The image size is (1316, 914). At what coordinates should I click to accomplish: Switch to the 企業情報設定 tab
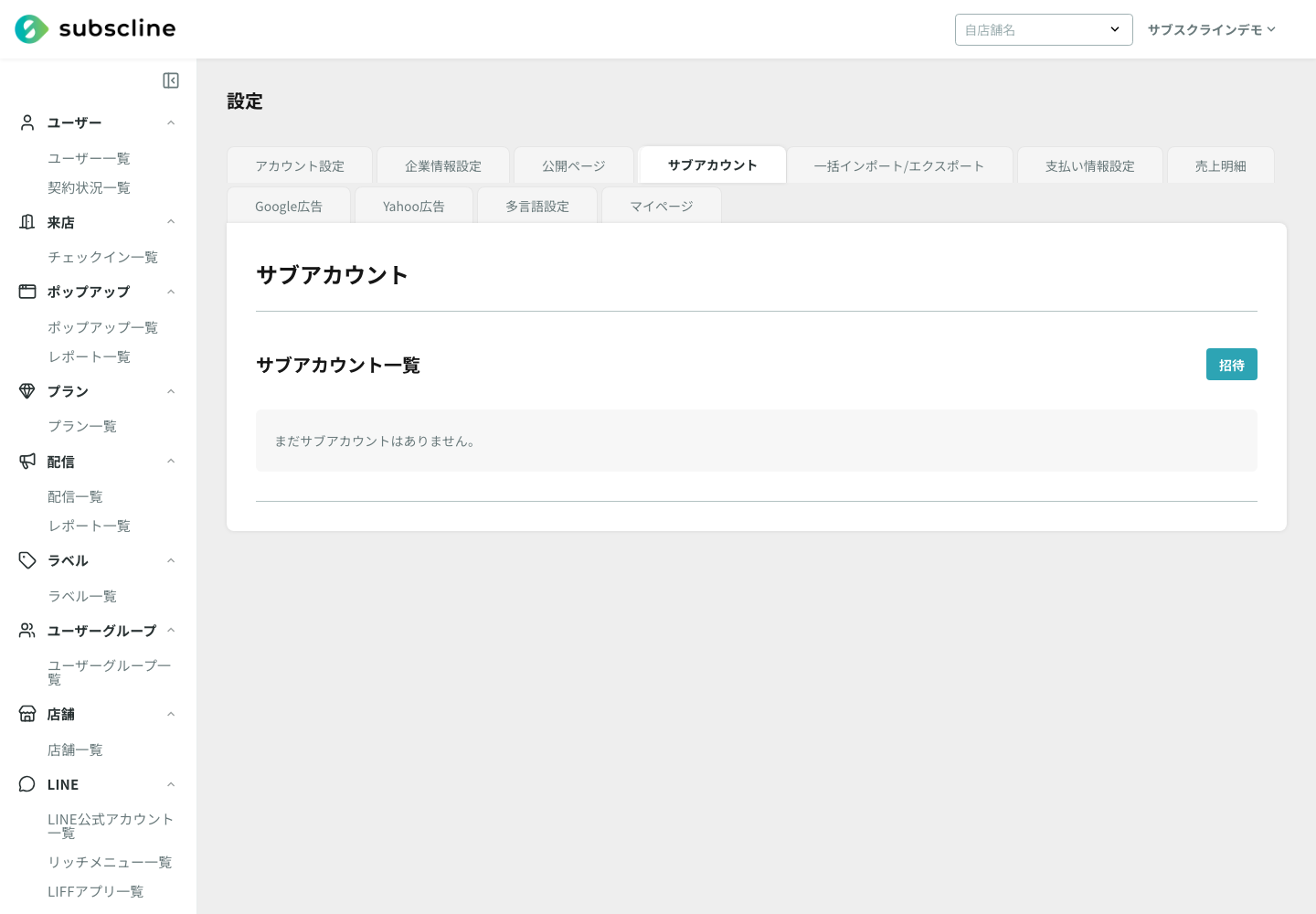[443, 165]
